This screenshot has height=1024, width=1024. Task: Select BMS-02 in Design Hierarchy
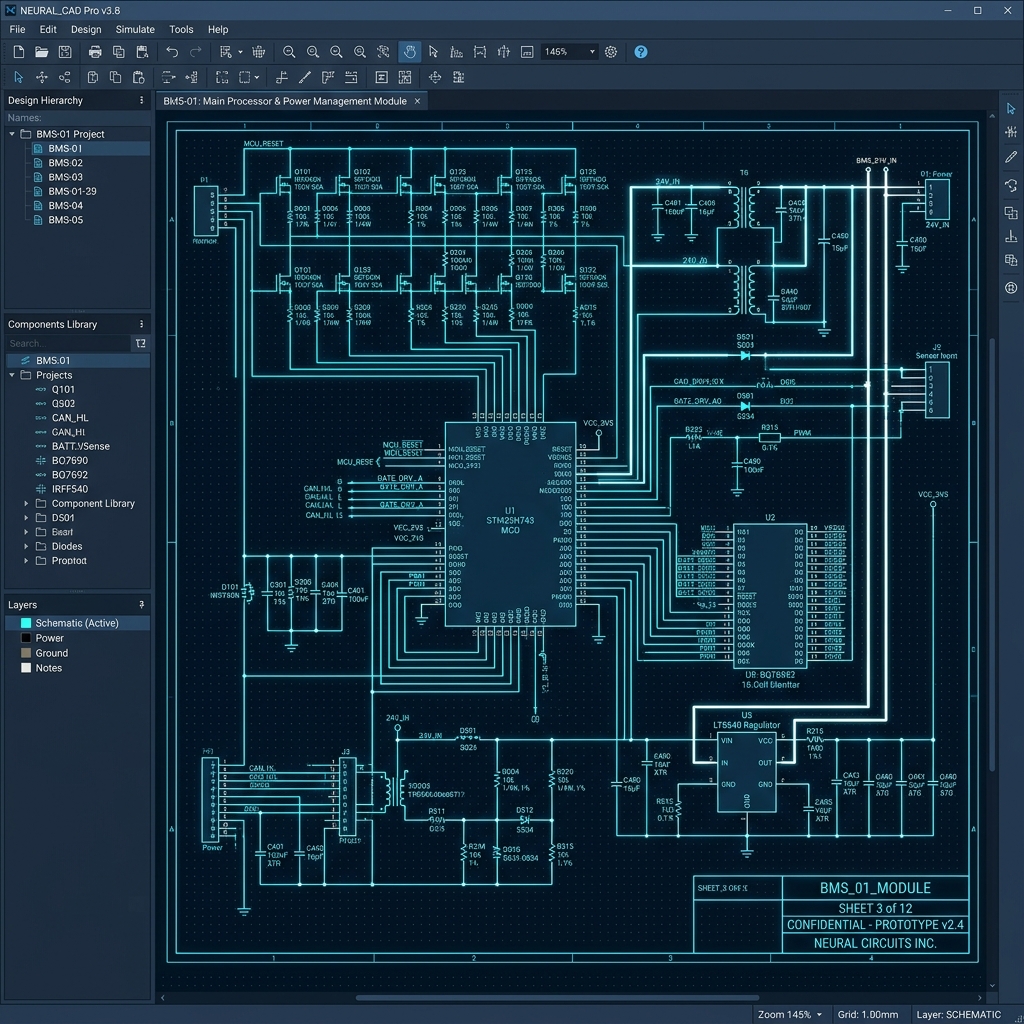[65, 163]
